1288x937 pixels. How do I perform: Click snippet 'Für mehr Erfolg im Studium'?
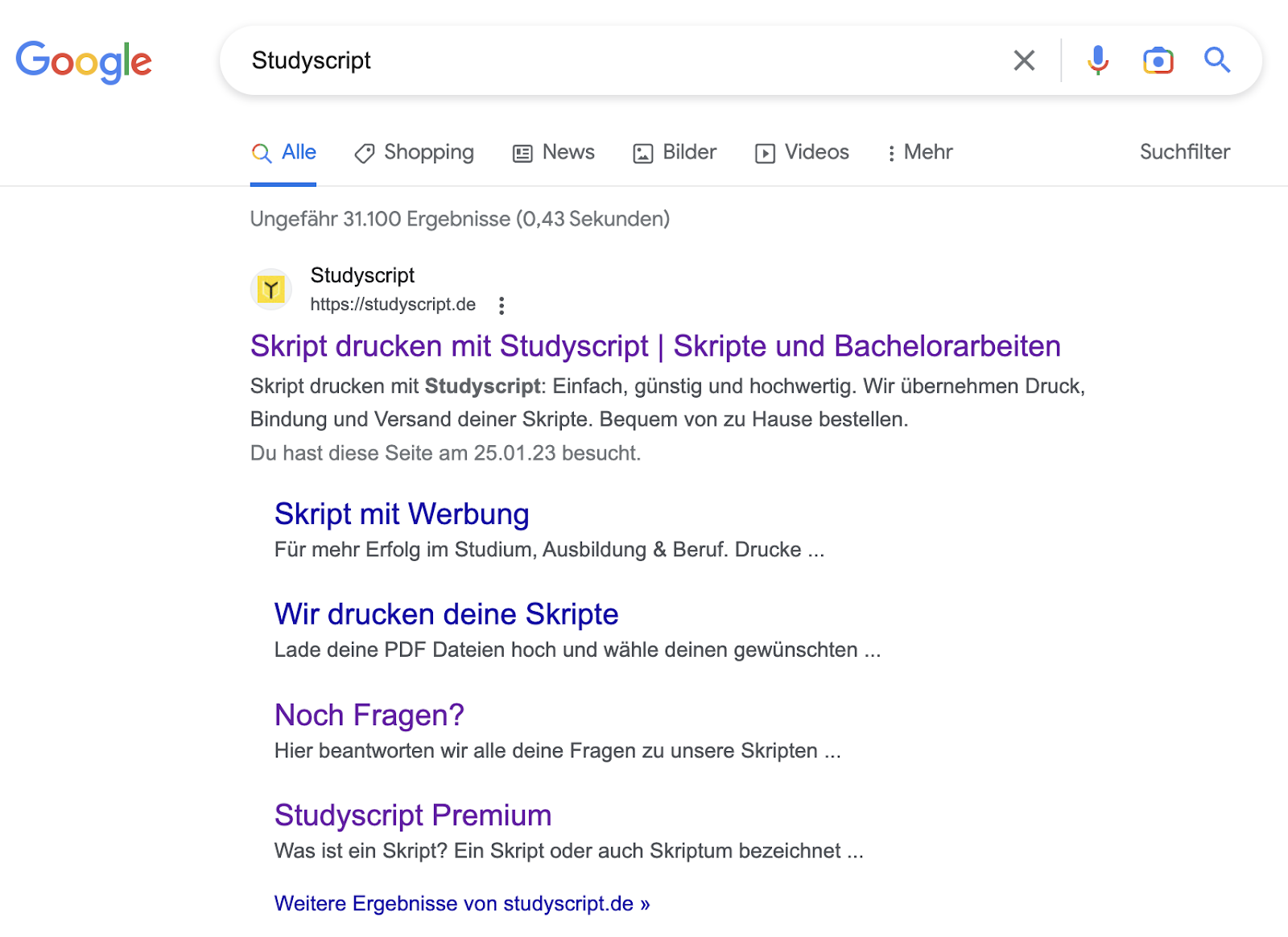549,550
